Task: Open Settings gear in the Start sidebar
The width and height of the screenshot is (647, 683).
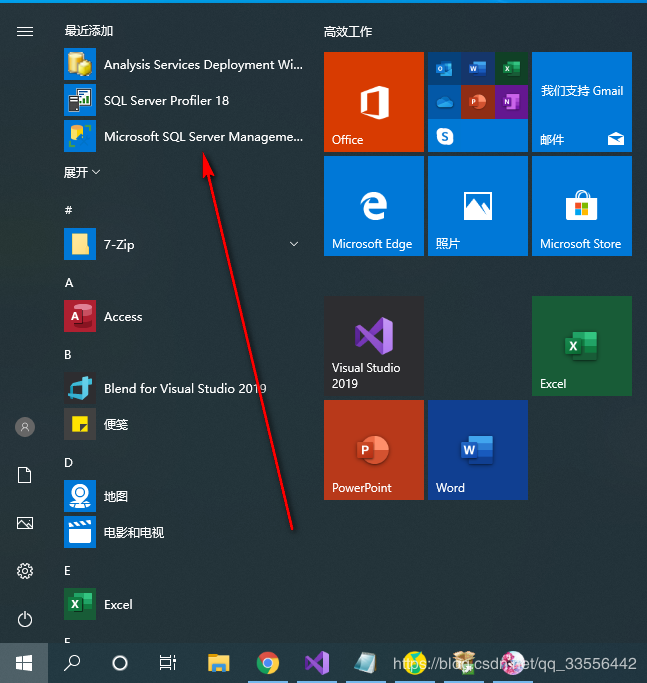Action: [x=25, y=571]
